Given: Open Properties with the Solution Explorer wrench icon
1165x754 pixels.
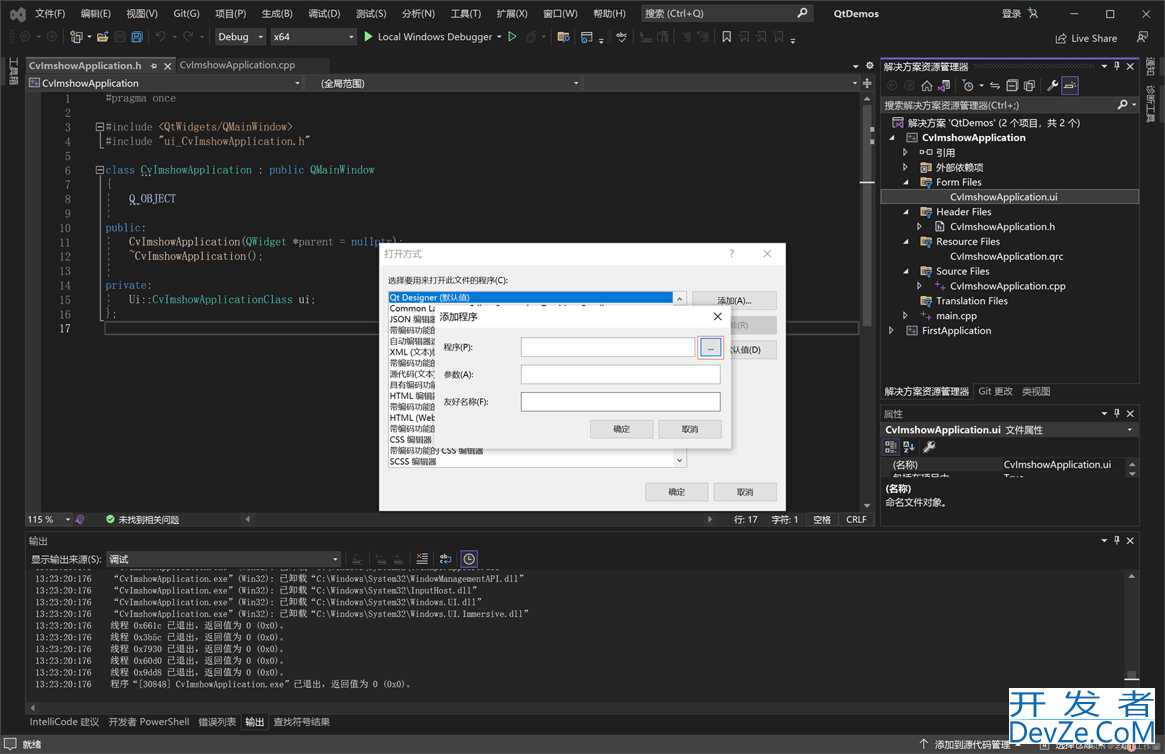Looking at the screenshot, I should (1053, 85).
